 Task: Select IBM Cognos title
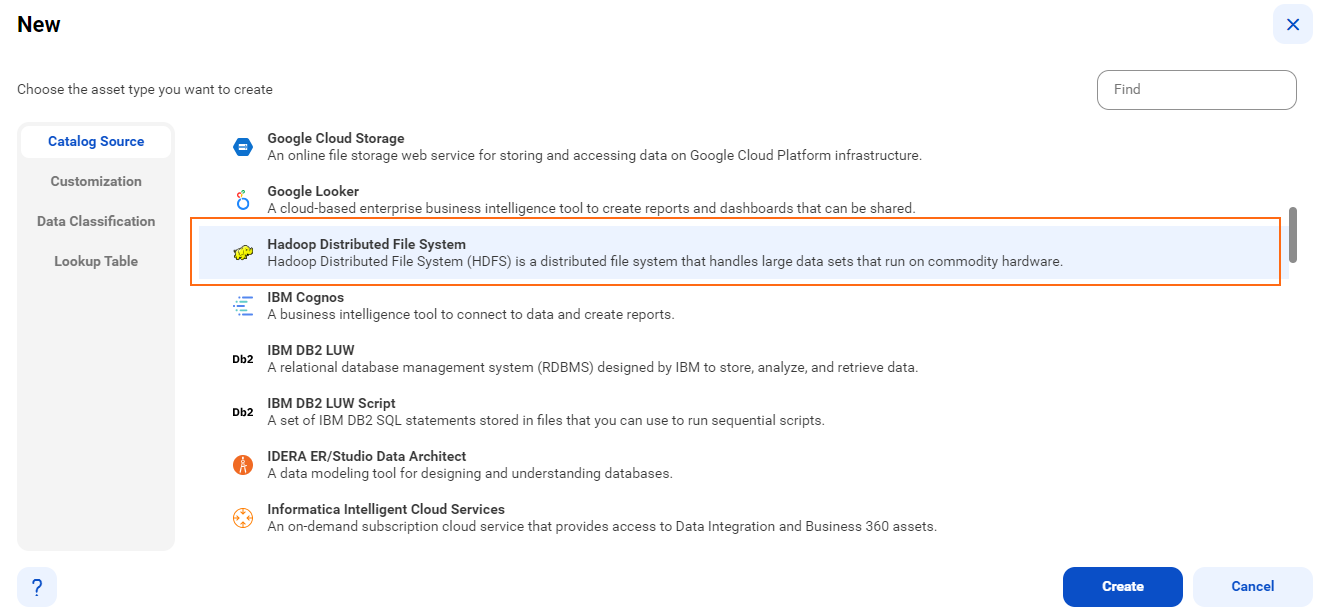tap(306, 298)
